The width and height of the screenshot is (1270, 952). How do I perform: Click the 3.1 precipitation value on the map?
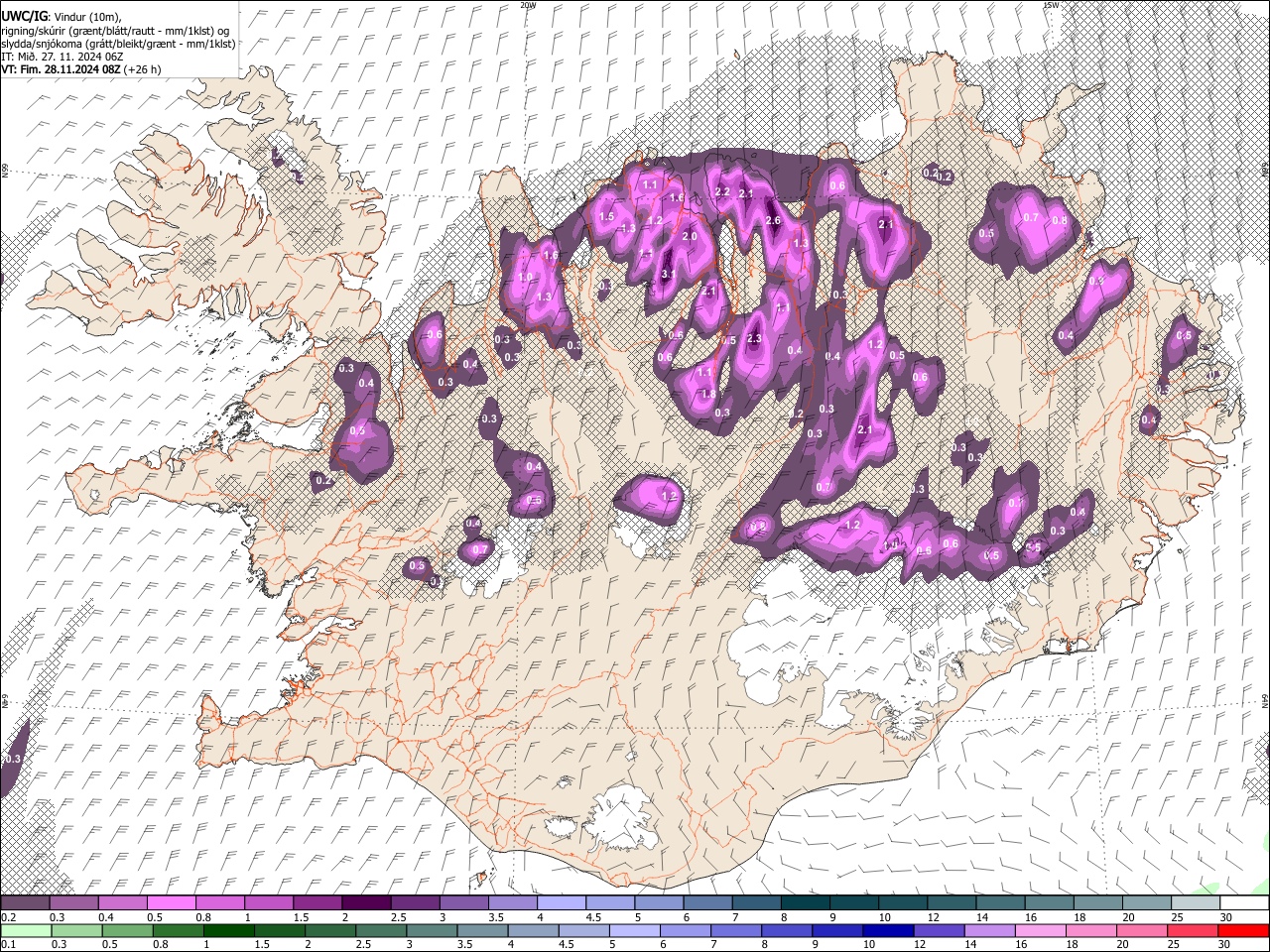[668, 275]
